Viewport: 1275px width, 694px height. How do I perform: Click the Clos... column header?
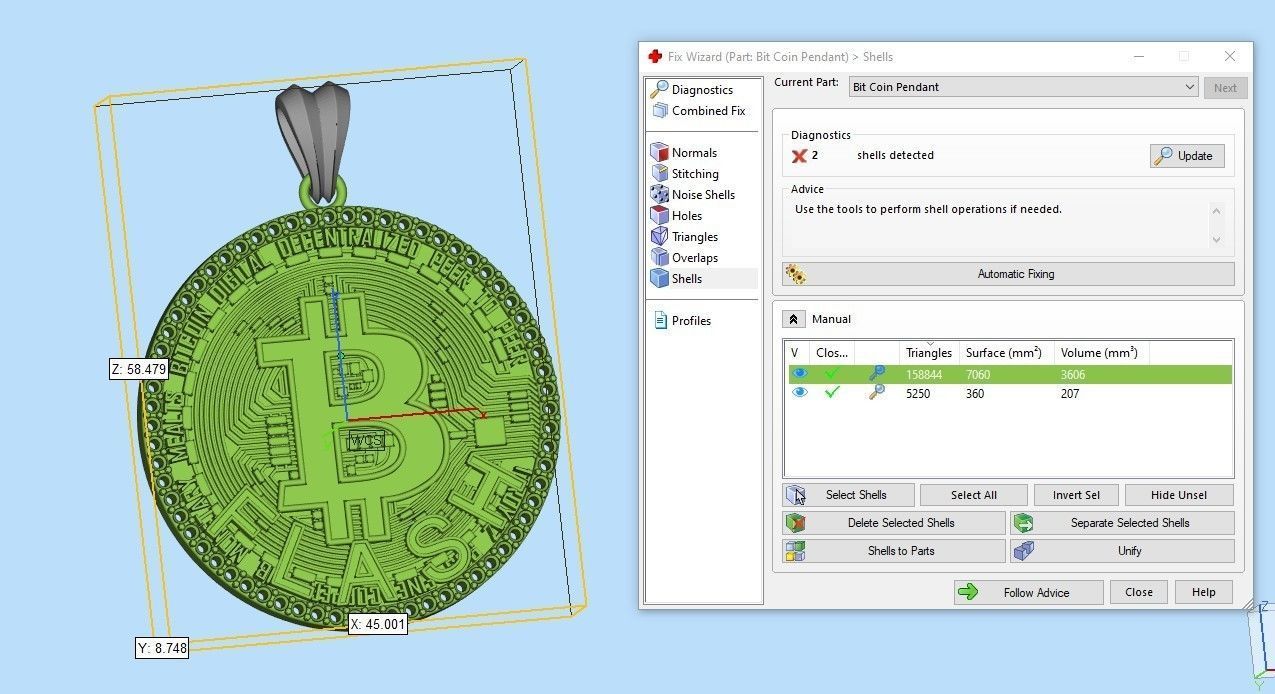click(832, 352)
